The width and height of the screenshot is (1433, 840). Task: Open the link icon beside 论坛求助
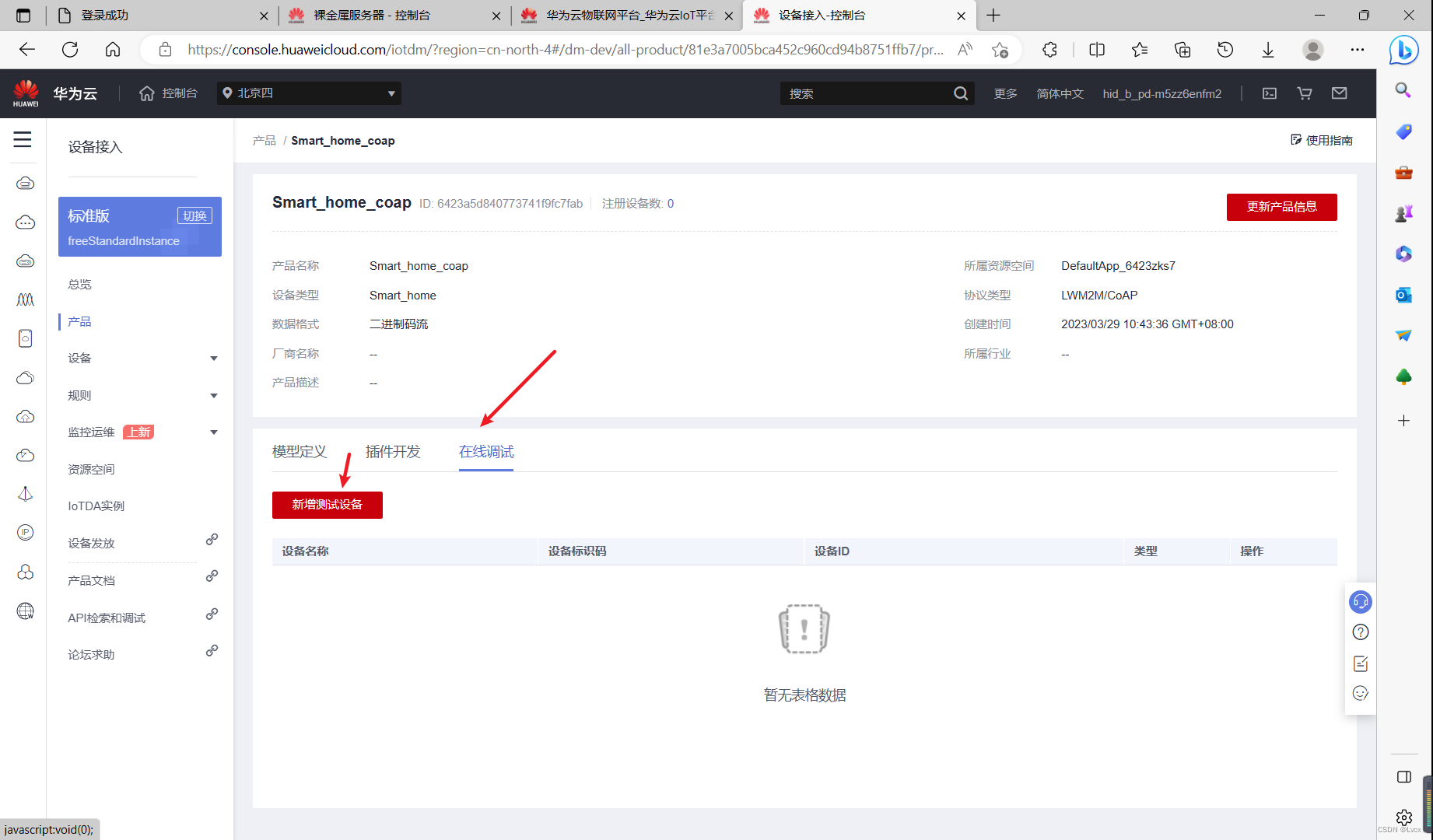[212, 651]
